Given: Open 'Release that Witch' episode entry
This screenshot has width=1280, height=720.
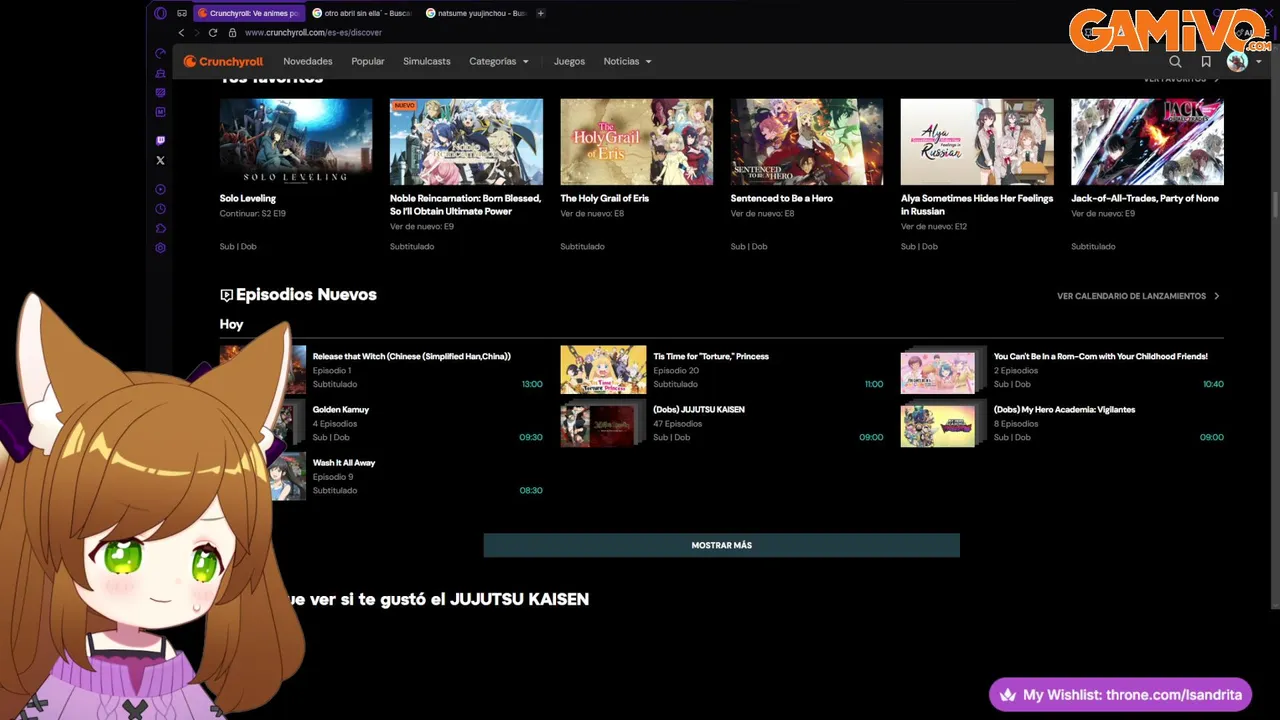Looking at the screenshot, I should (x=381, y=370).
